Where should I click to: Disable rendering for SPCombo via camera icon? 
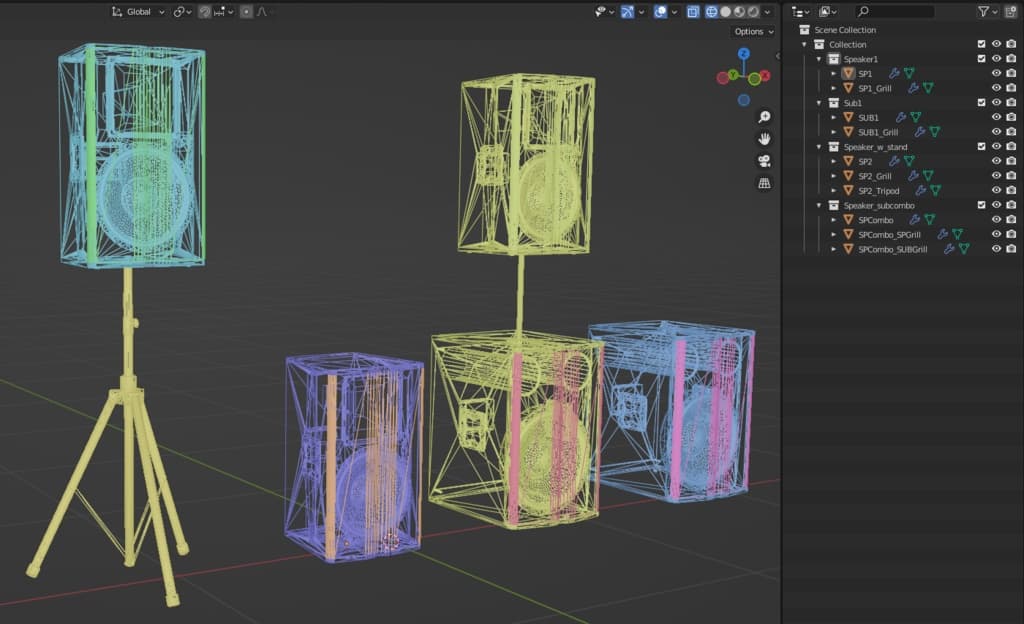tap(1011, 219)
